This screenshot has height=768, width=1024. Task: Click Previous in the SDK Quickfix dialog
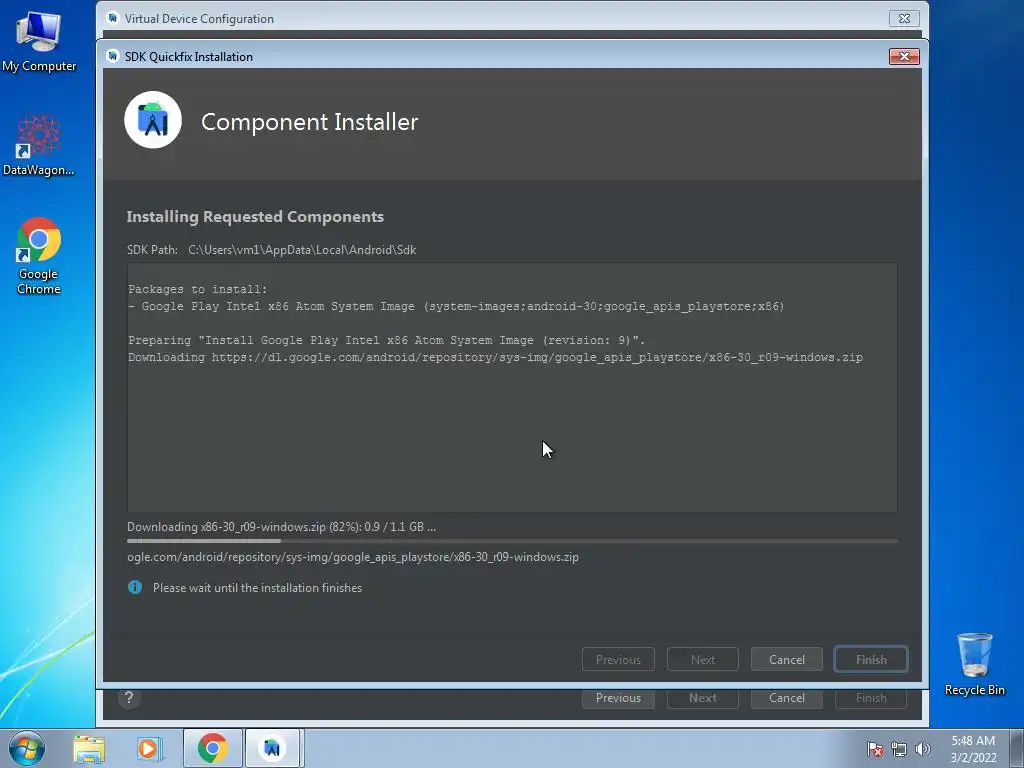coord(618,660)
